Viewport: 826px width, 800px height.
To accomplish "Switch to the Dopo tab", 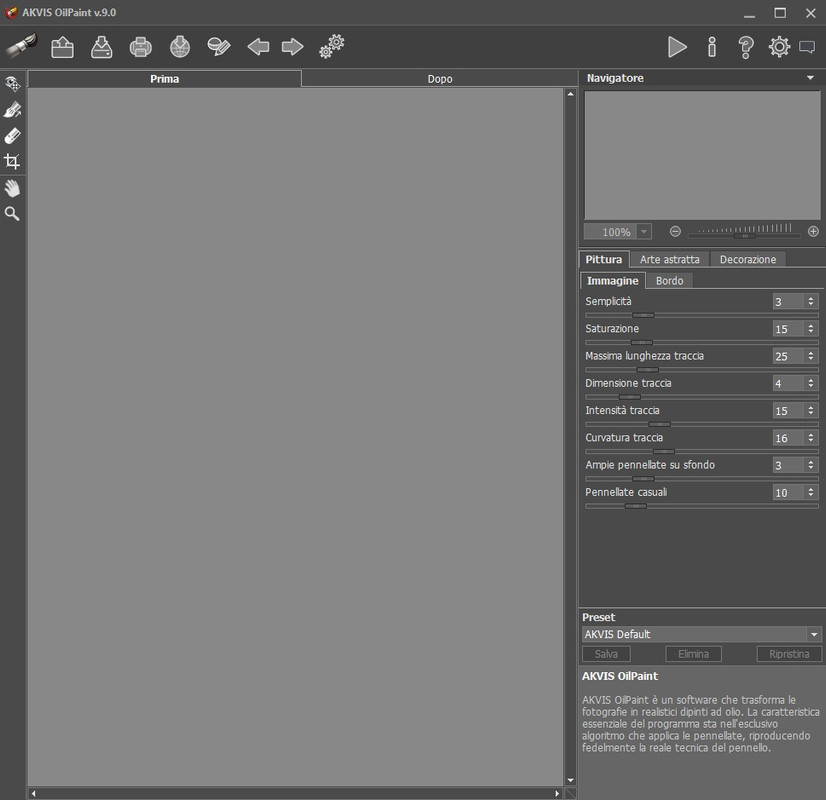I will tap(440, 79).
